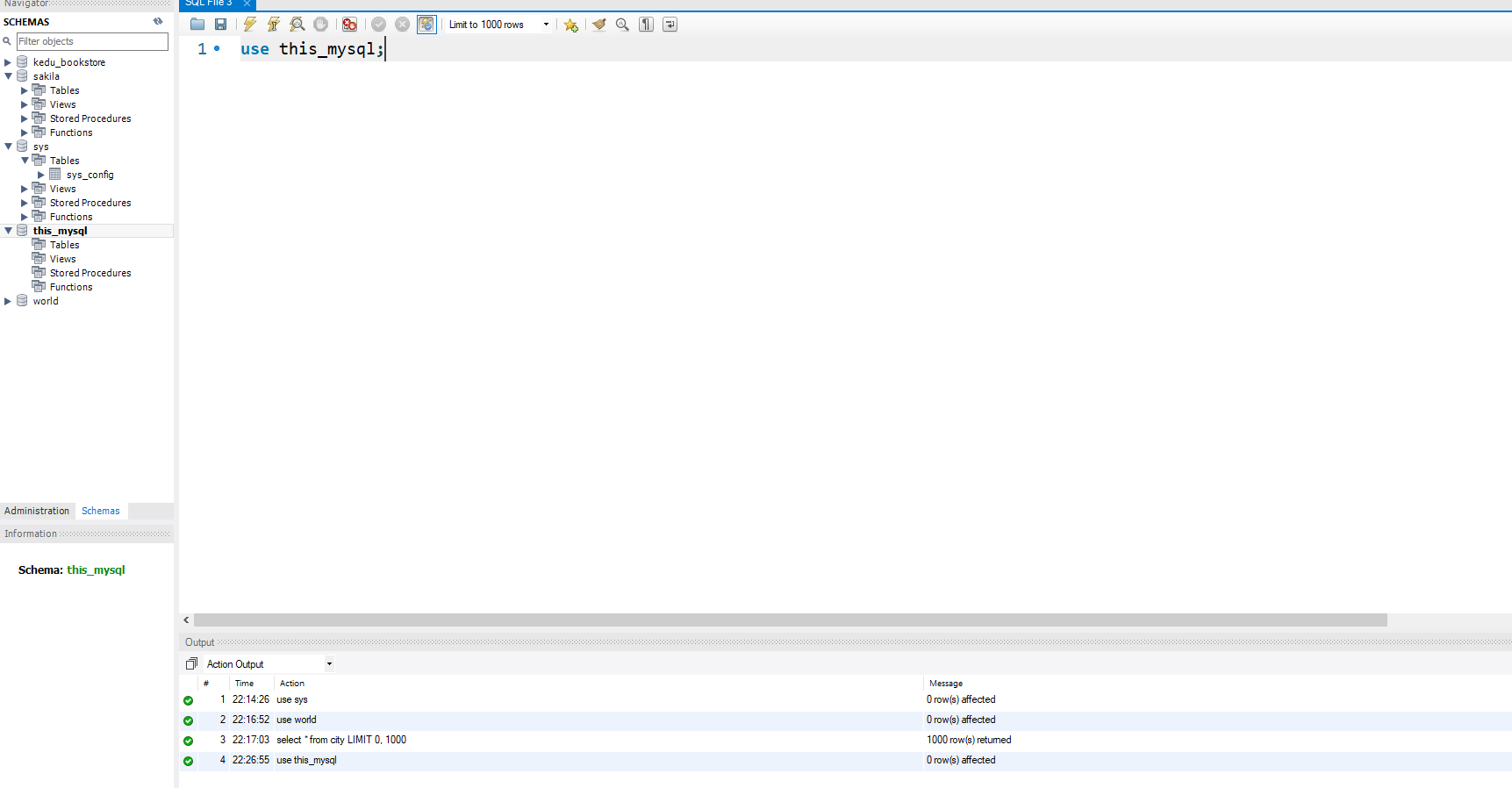Switch to the Schemas tab
Image resolution: width=1512 pixels, height=788 pixels.
101,511
